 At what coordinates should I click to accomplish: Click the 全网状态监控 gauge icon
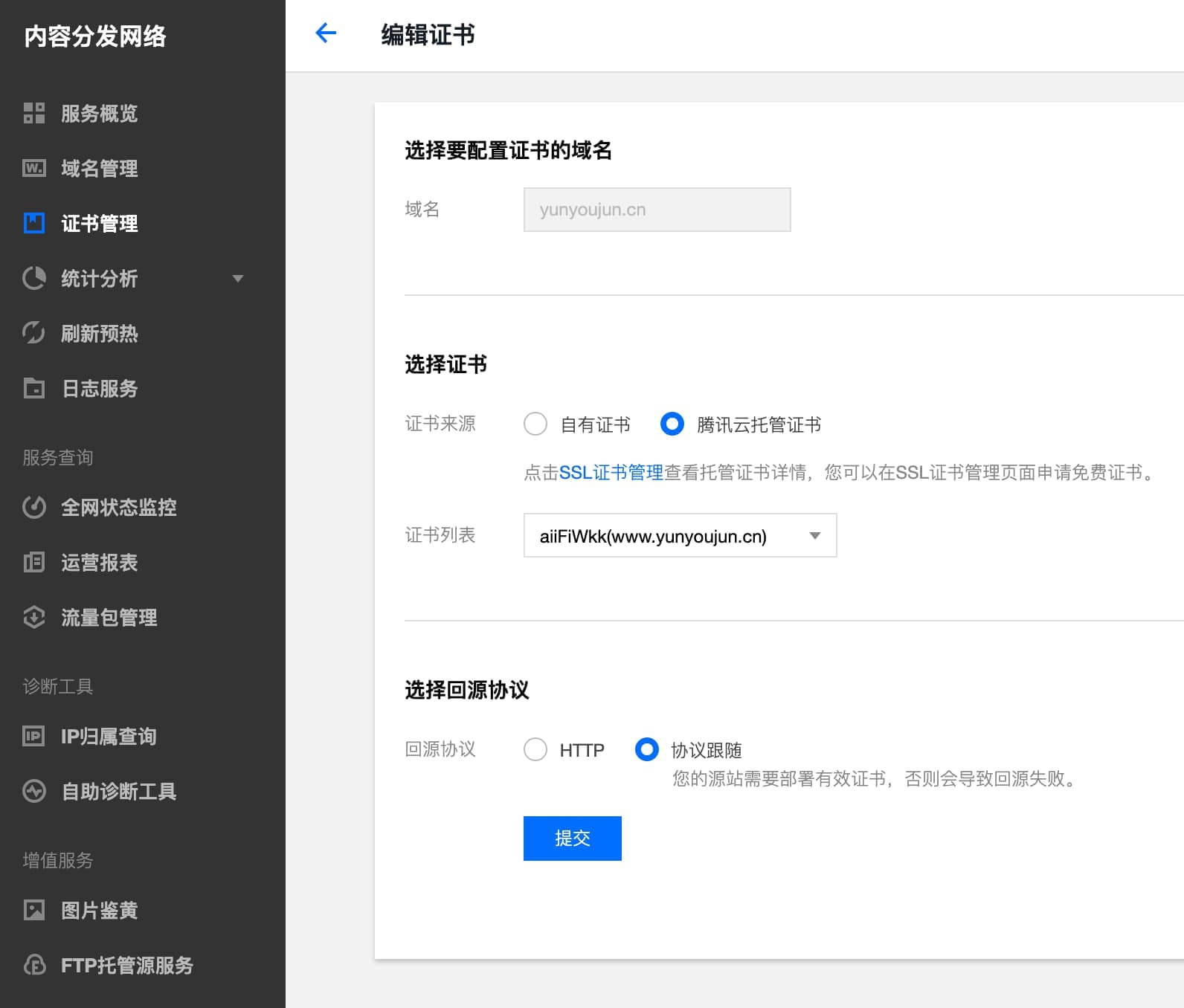click(34, 507)
